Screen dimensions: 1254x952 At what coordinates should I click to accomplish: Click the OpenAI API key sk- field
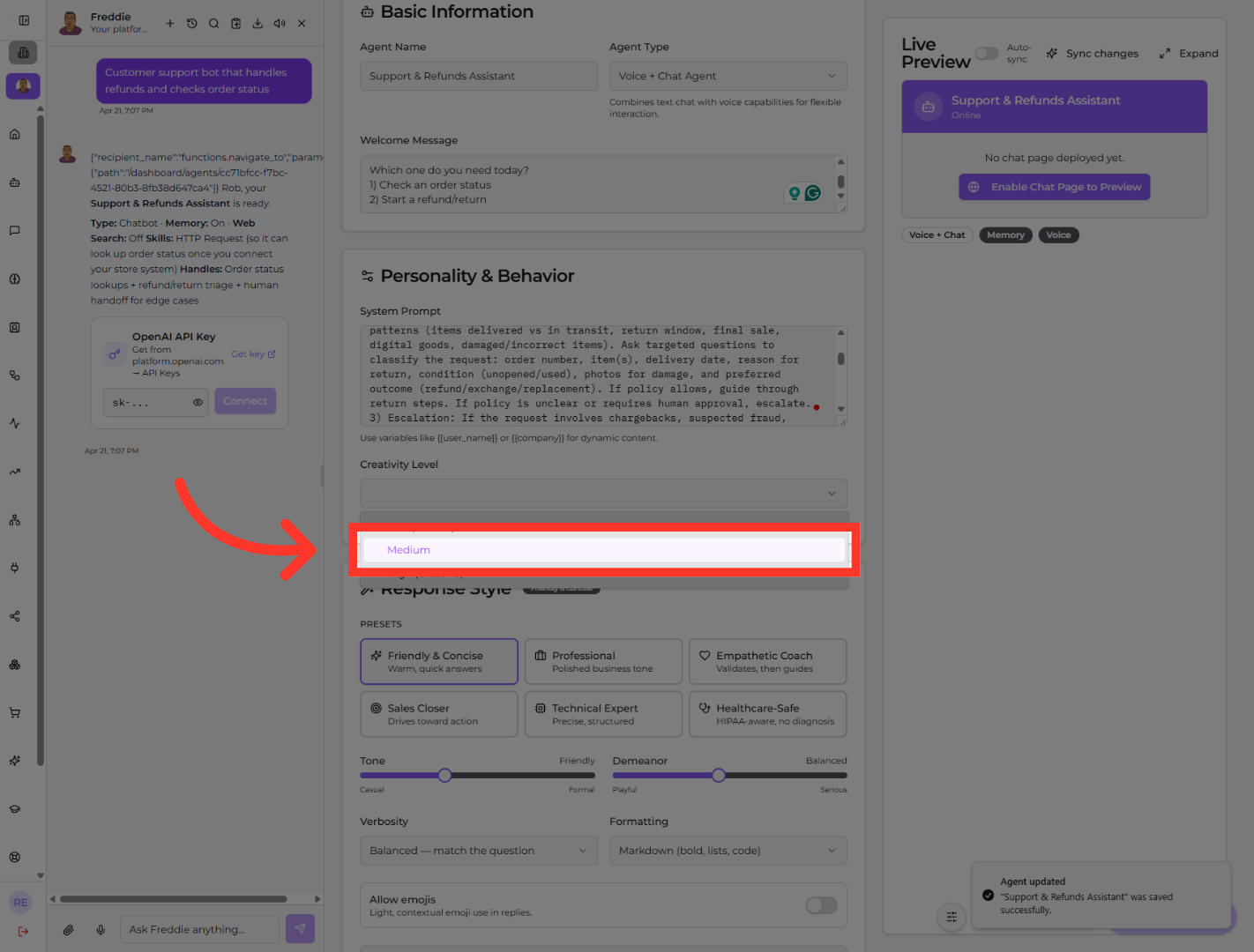tap(156, 402)
